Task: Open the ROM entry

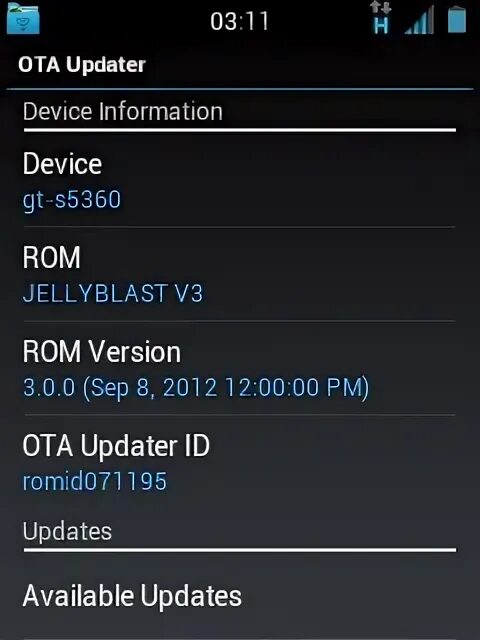Action: pos(240,274)
